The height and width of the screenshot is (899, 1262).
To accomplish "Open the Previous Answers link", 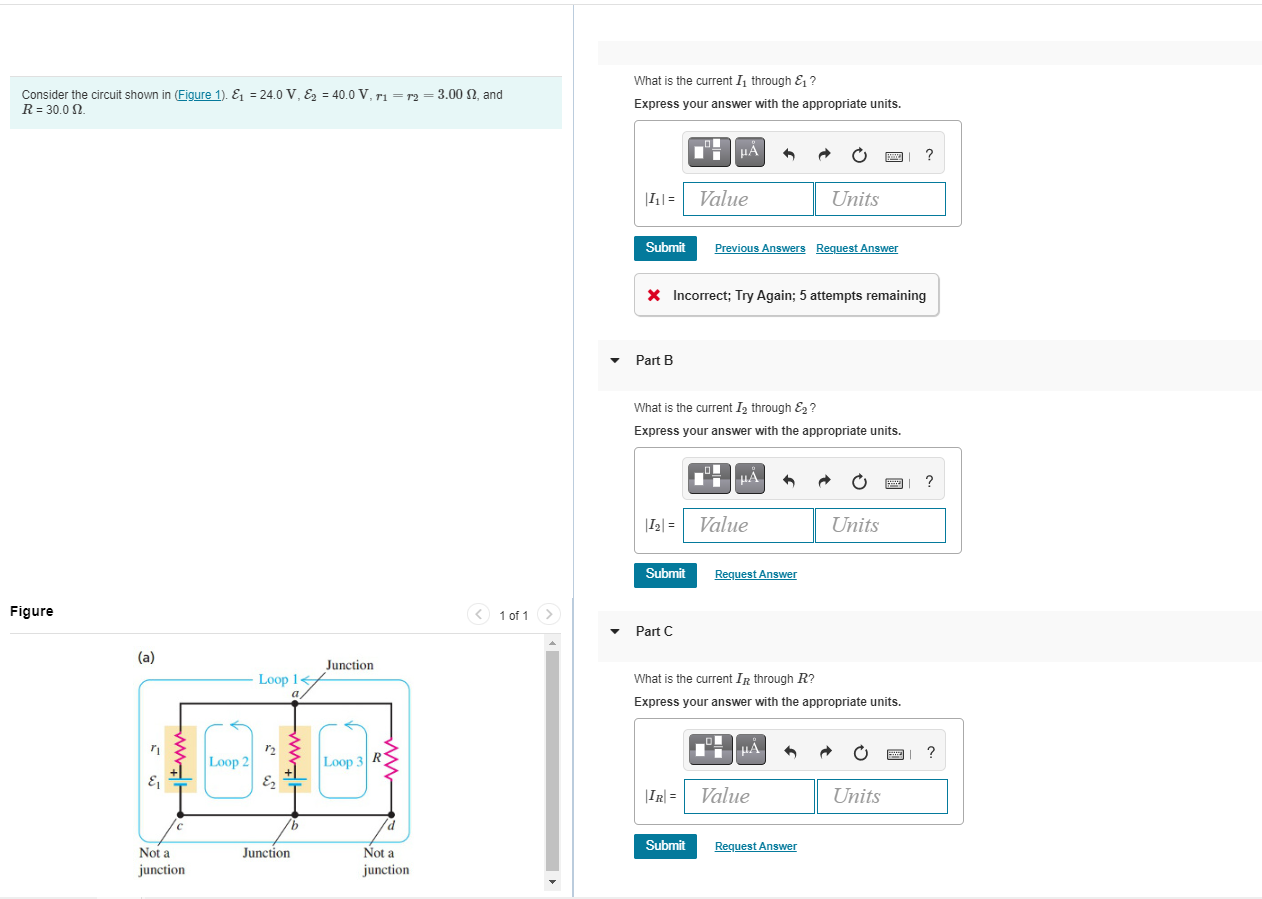I will [x=760, y=248].
